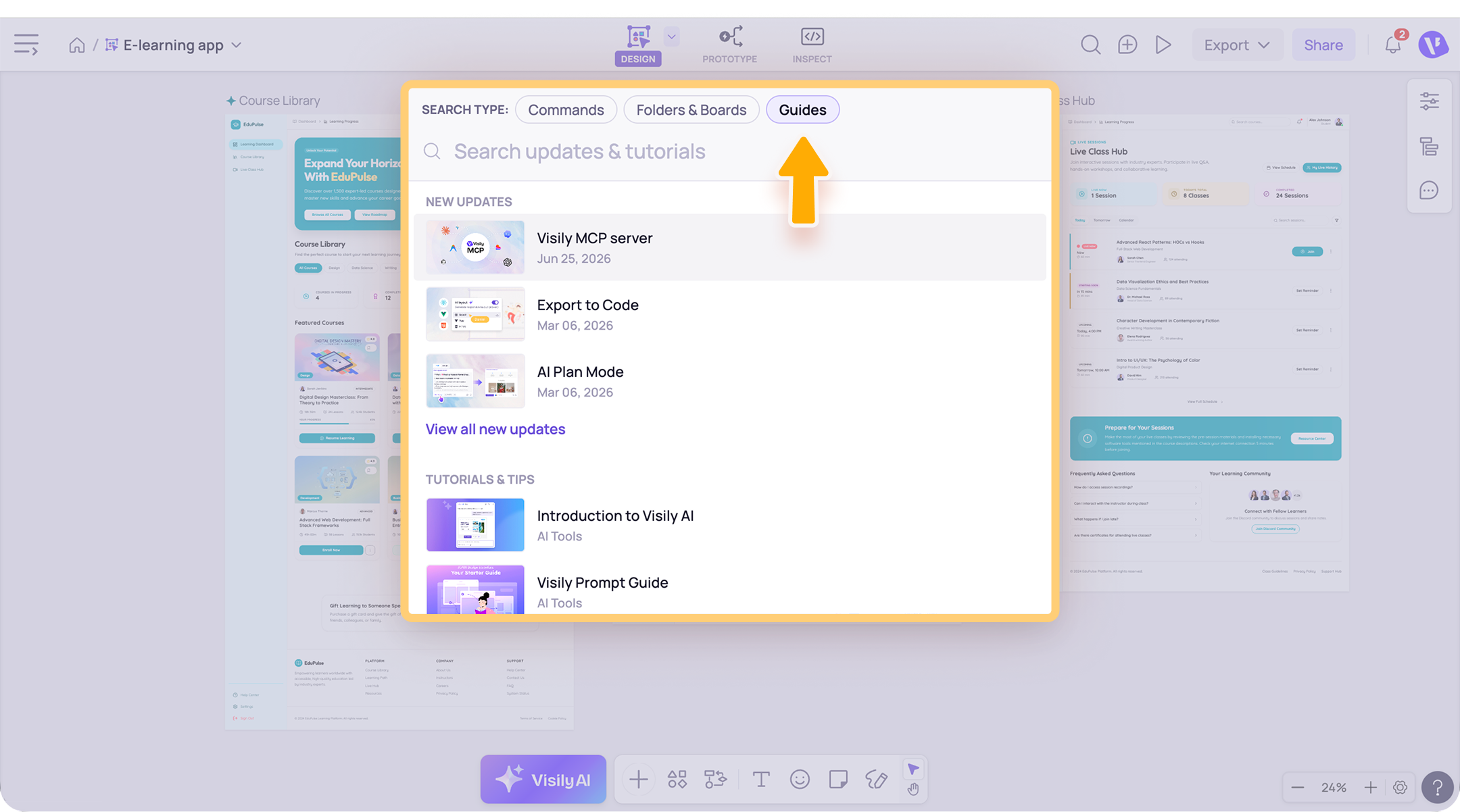Open the layers panel icon

coord(1429,147)
